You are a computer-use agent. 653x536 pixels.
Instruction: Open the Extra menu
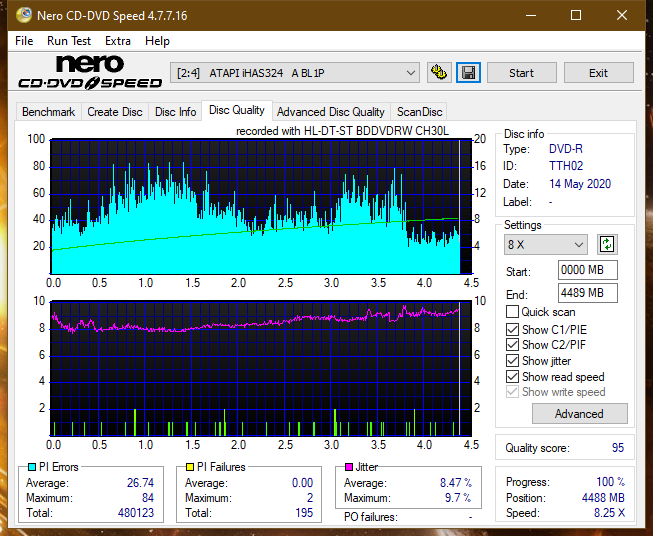pyautogui.click(x=118, y=41)
